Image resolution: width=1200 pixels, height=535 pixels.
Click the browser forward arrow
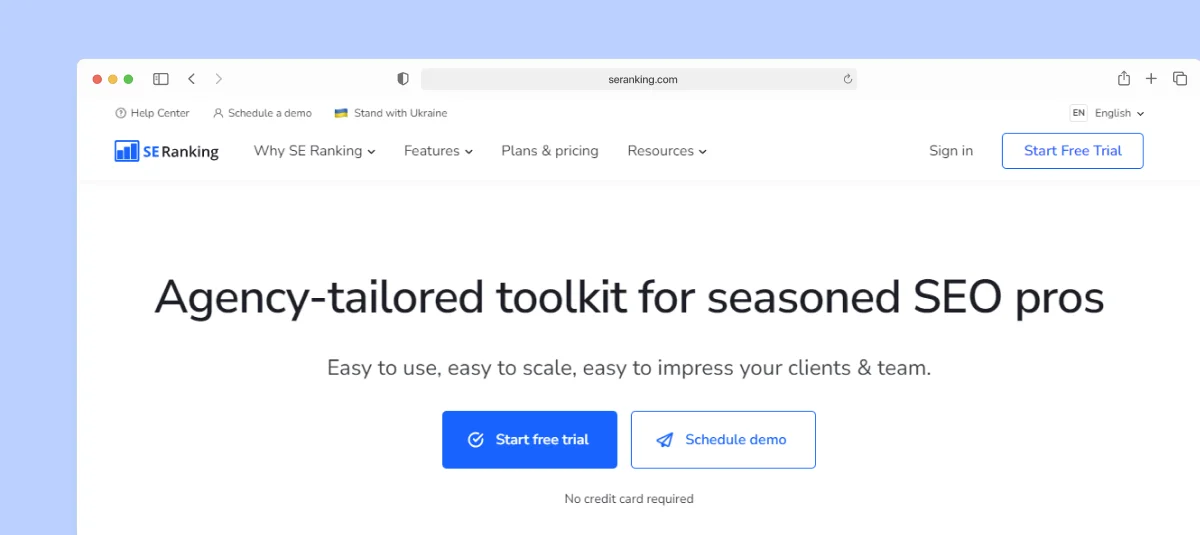(x=219, y=79)
